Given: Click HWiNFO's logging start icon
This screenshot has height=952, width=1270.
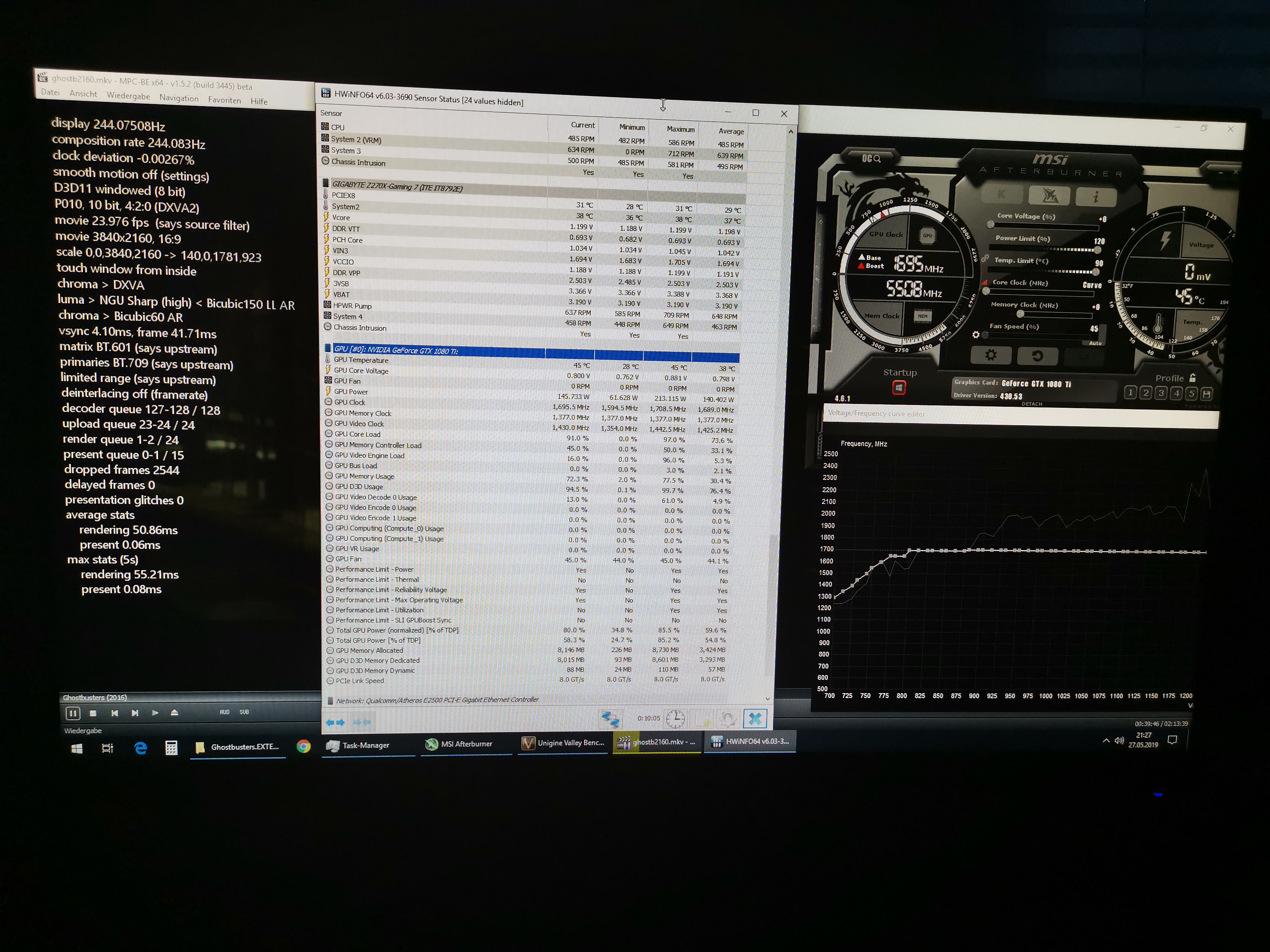Looking at the screenshot, I should coord(702,719).
